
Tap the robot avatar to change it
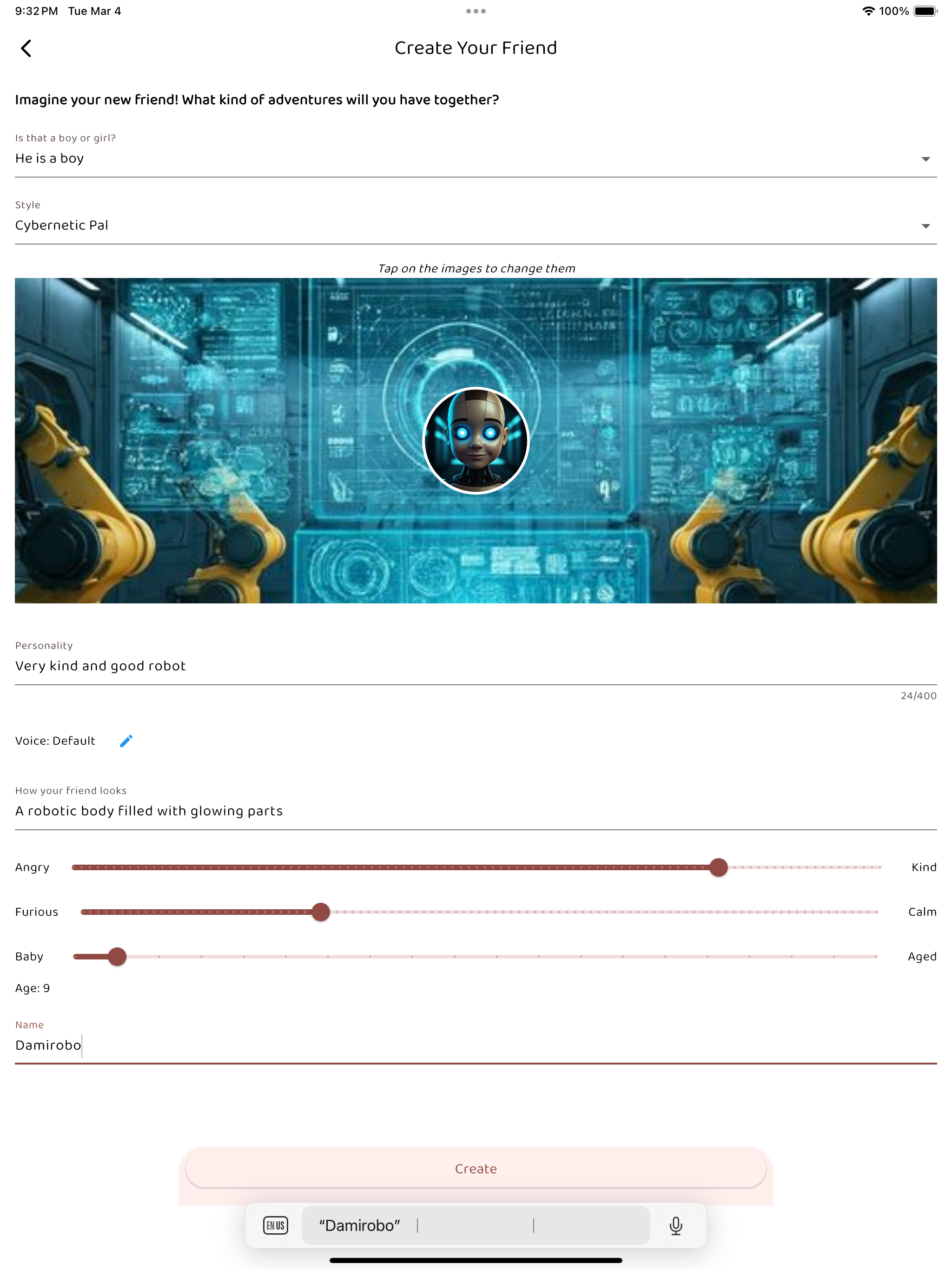tap(476, 440)
